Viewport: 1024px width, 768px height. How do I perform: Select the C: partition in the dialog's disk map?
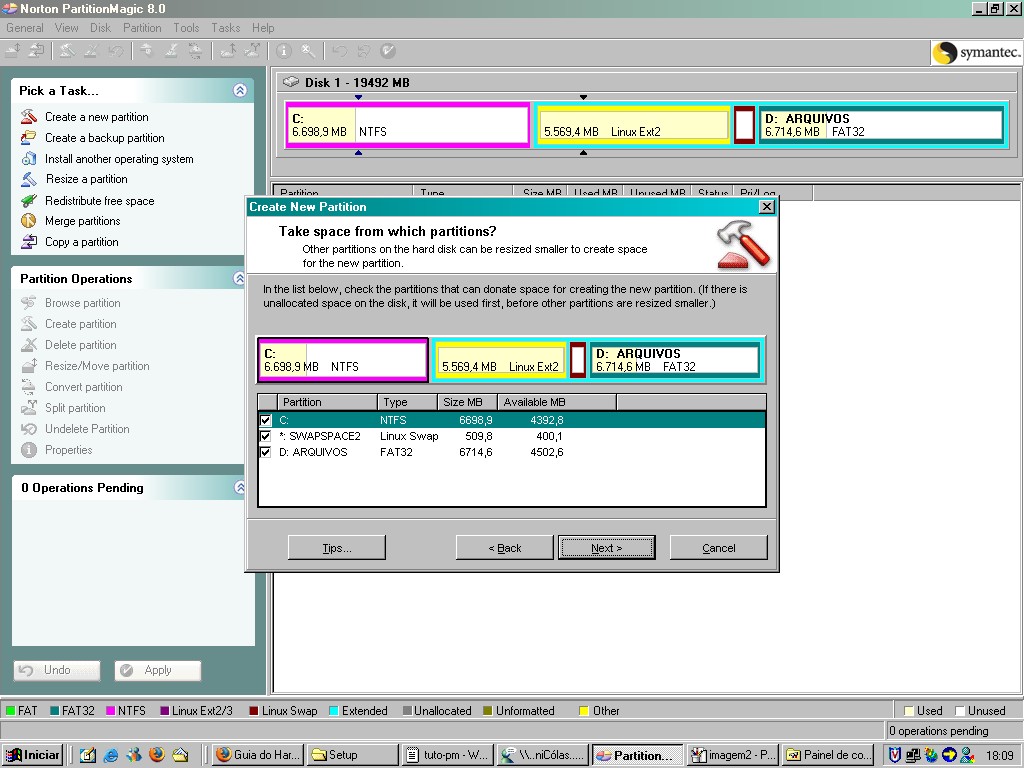tap(343, 360)
